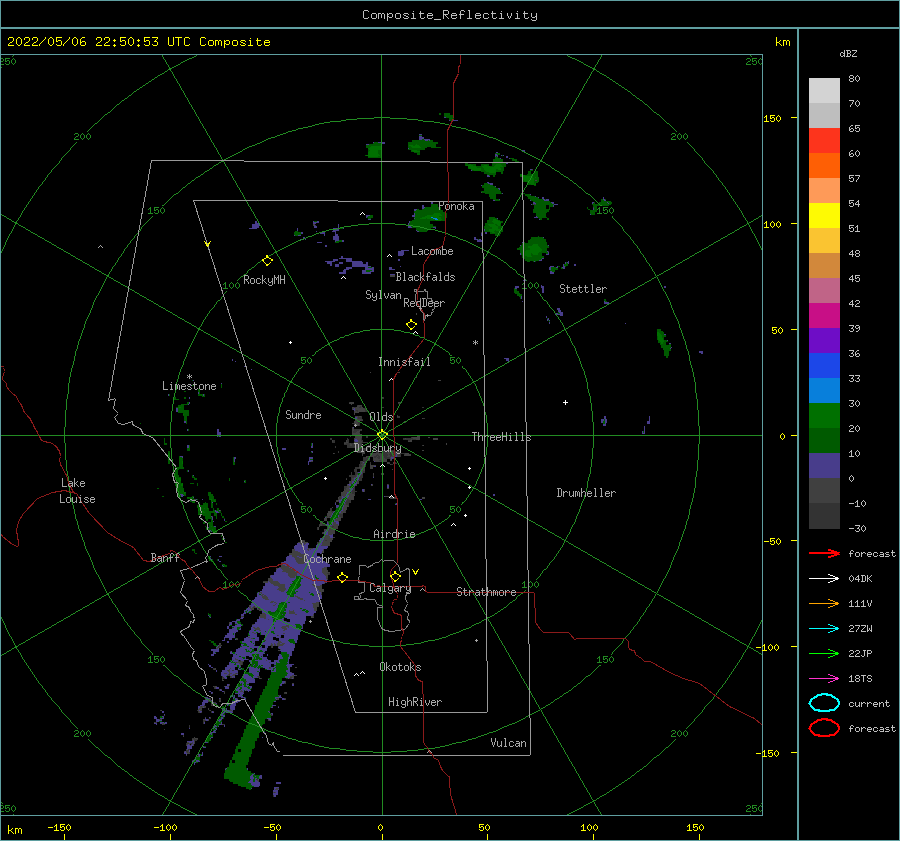Click the dBZ heading above the color scale

(848, 53)
